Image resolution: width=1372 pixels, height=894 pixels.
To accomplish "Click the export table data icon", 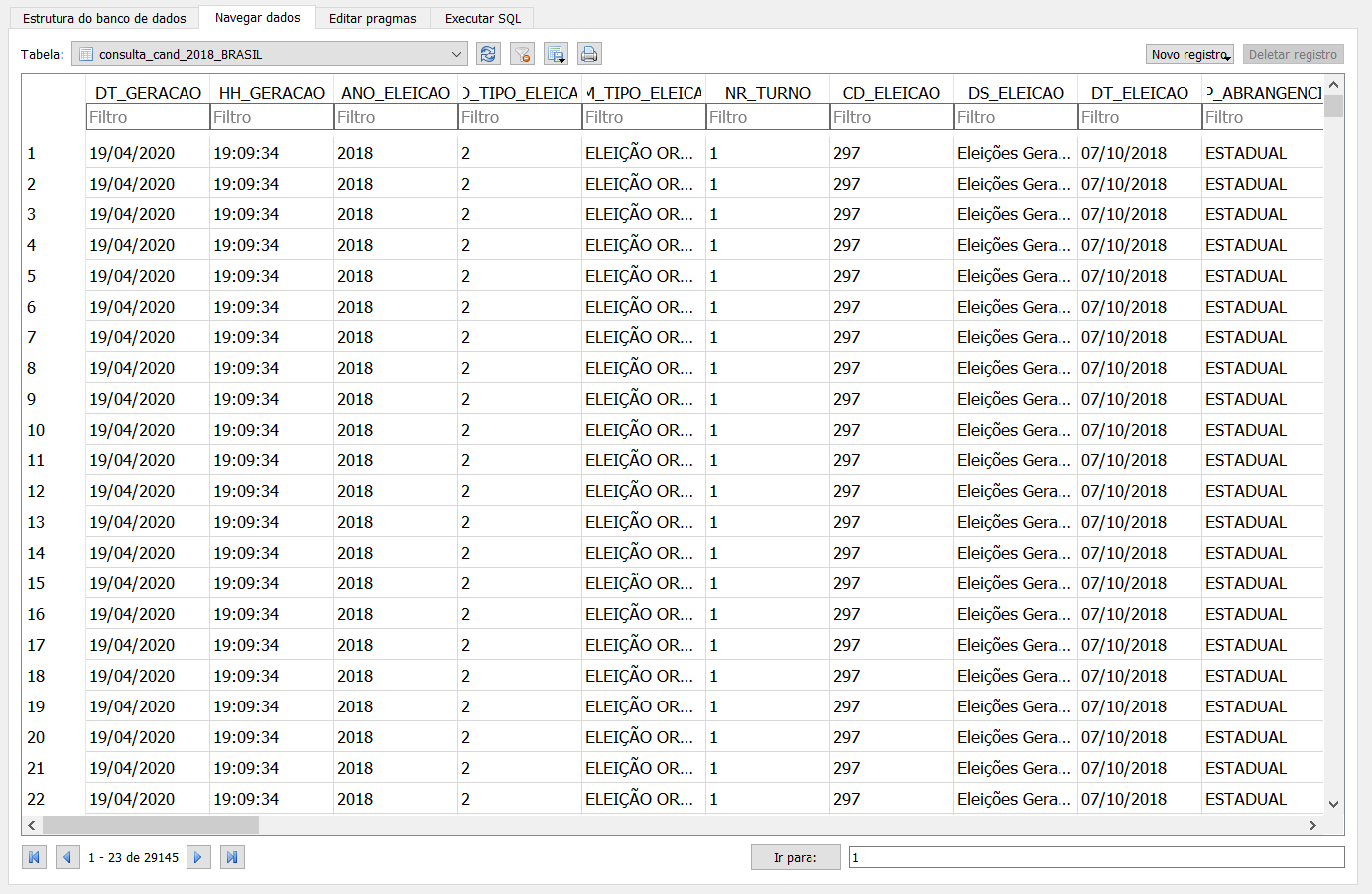I will (556, 54).
